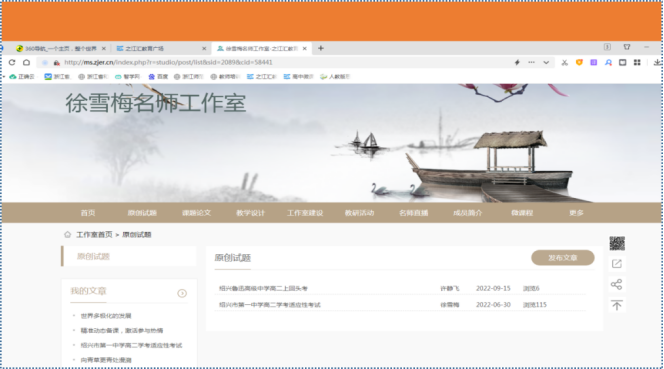
Task: Go to the browser home page icon
Action: tap(26, 62)
